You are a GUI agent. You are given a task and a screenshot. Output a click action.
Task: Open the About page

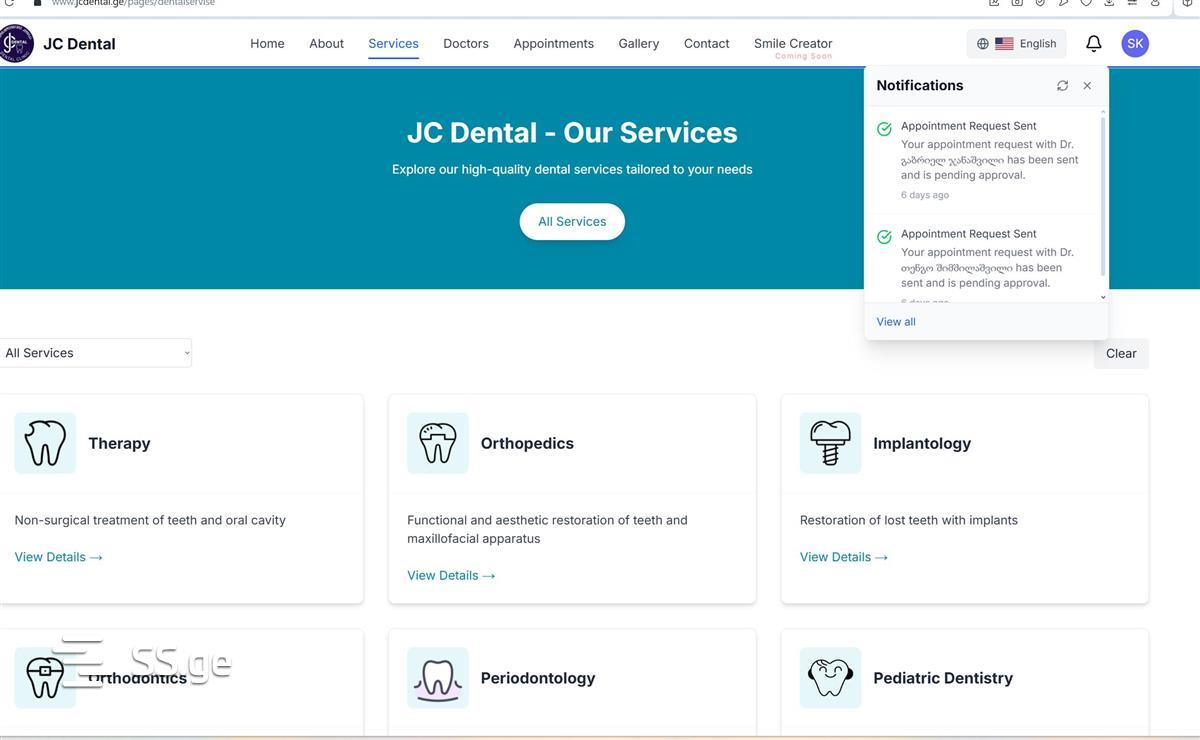[x=326, y=44]
